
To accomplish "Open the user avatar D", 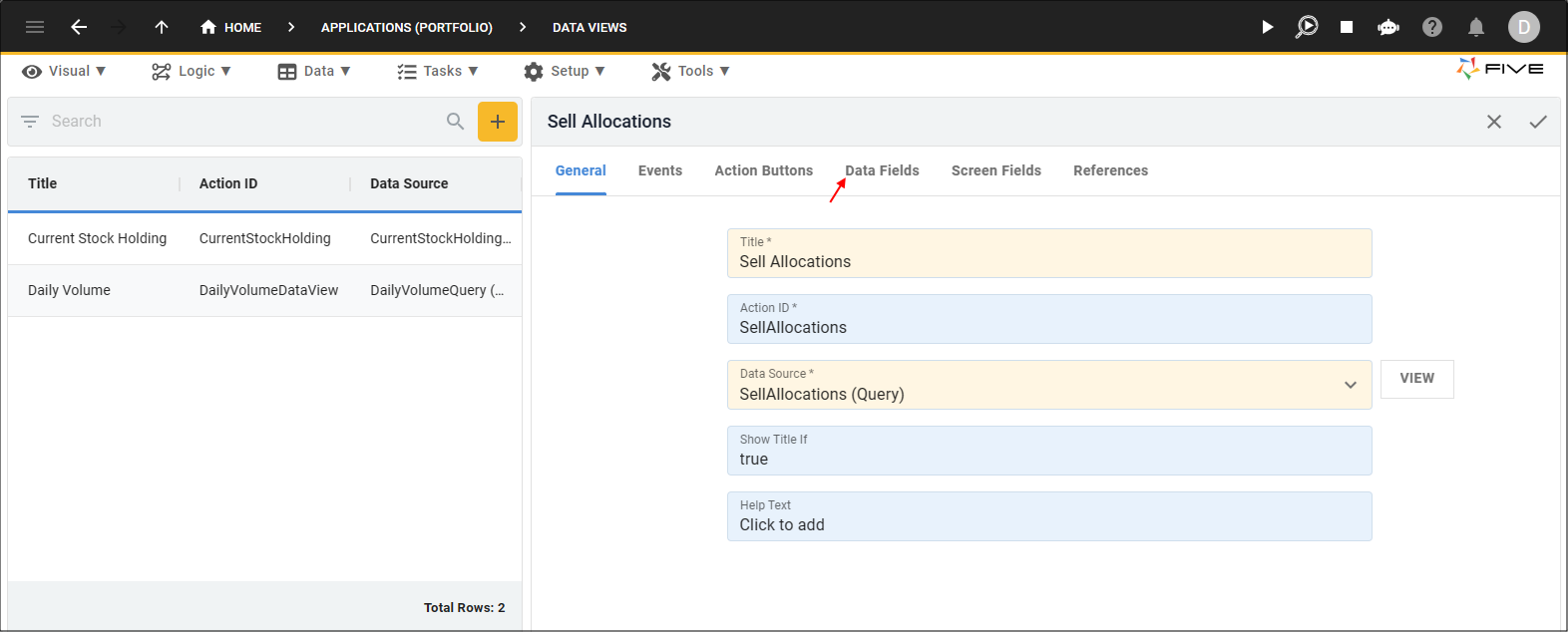I will point(1523,27).
